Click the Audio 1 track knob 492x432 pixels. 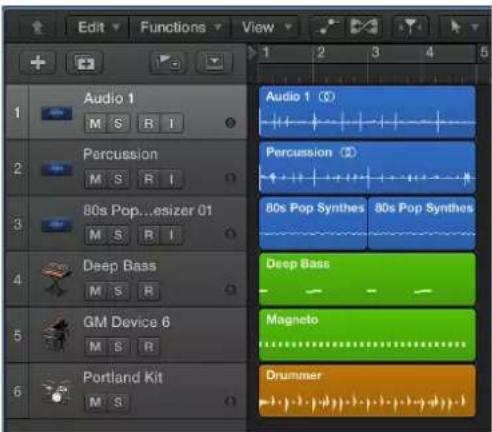pos(230,123)
